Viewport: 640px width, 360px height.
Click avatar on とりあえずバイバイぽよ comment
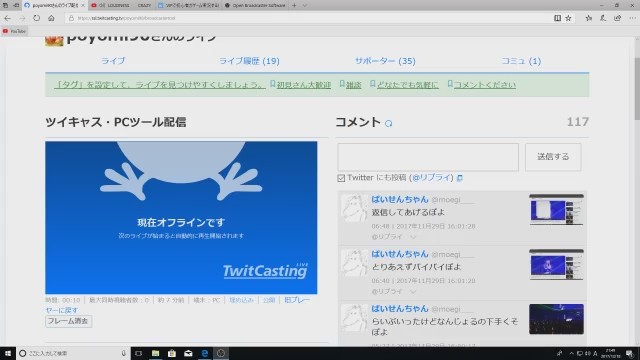point(354,263)
